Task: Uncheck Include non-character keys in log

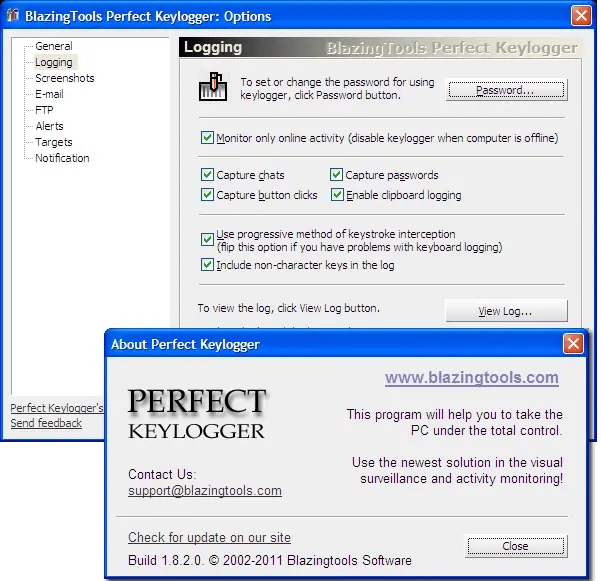Action: (x=207, y=265)
